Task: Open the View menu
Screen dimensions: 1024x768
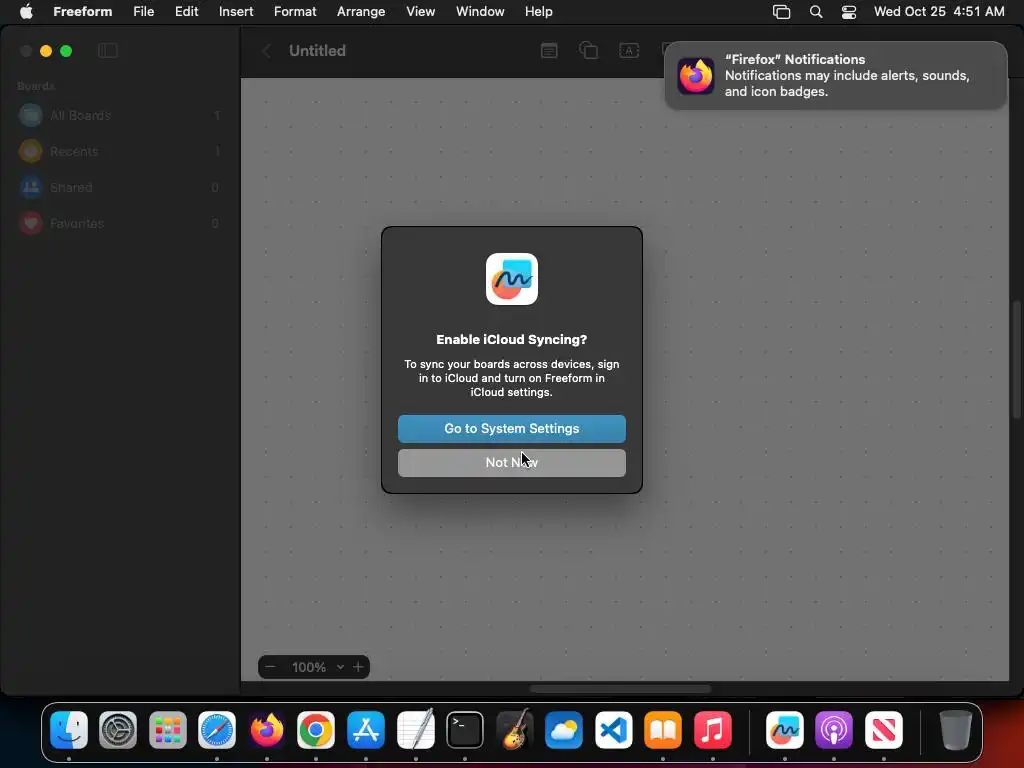Action: click(421, 11)
